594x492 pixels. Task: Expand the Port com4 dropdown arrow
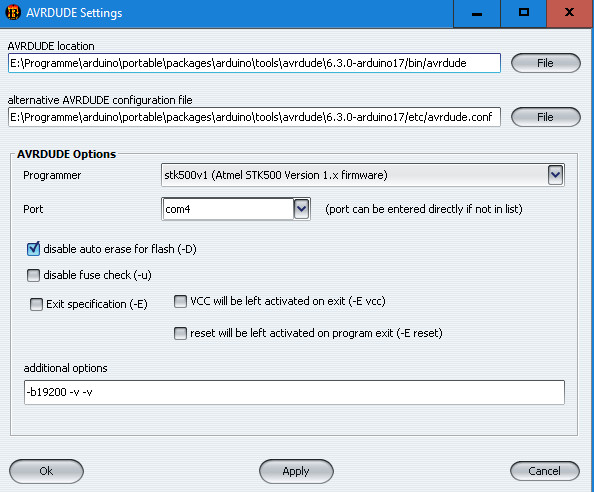click(302, 209)
